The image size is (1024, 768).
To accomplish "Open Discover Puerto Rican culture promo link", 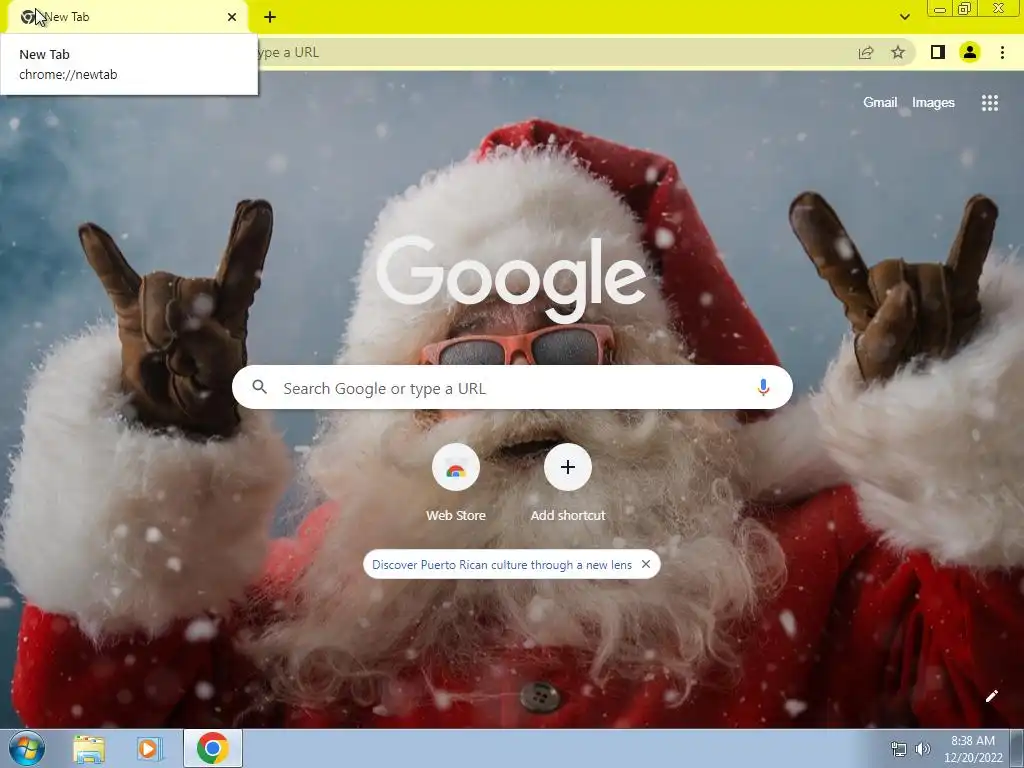I will (x=502, y=565).
